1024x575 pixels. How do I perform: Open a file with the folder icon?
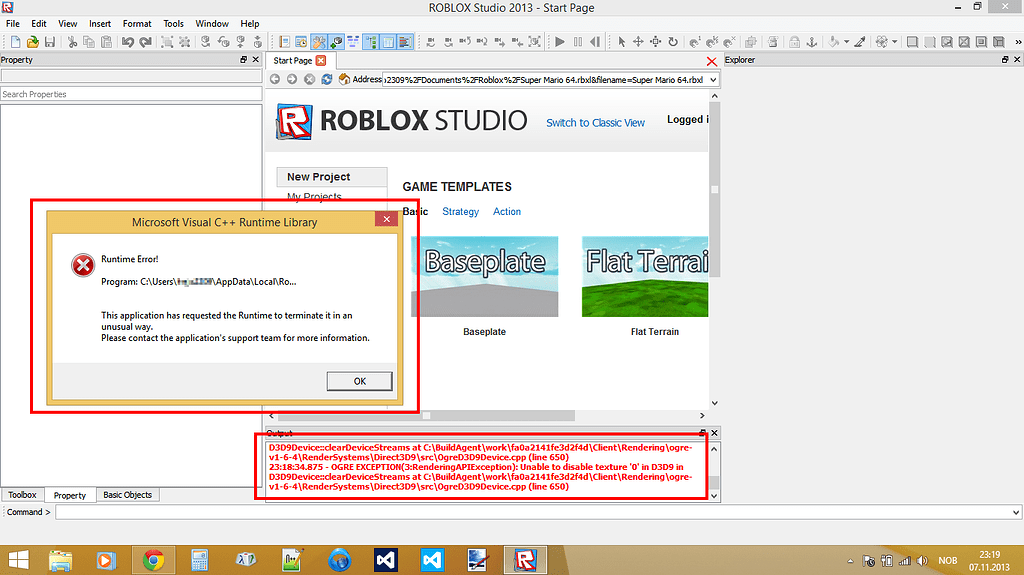(32, 42)
